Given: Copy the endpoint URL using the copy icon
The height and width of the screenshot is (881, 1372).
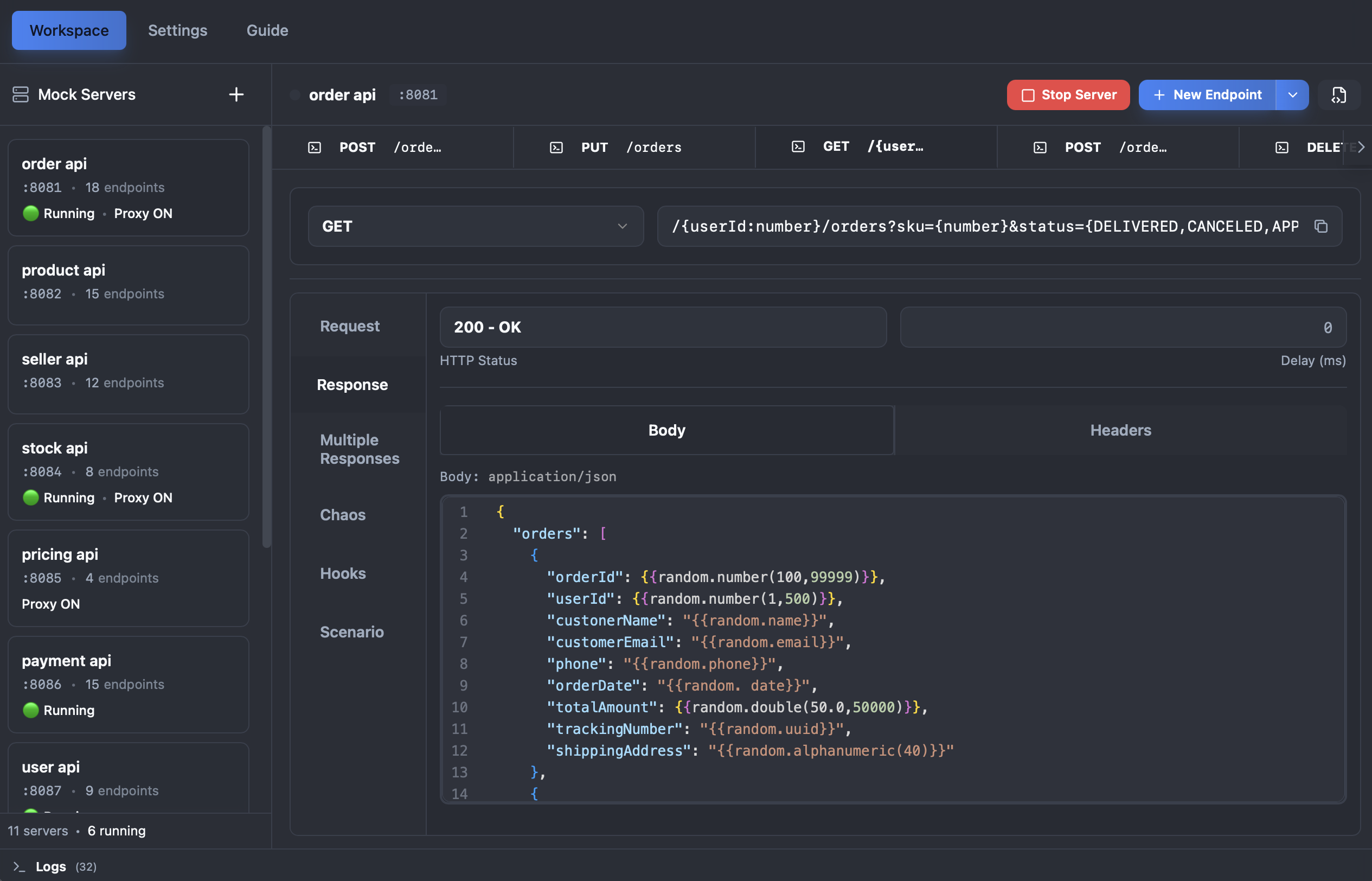Looking at the screenshot, I should [1321, 226].
